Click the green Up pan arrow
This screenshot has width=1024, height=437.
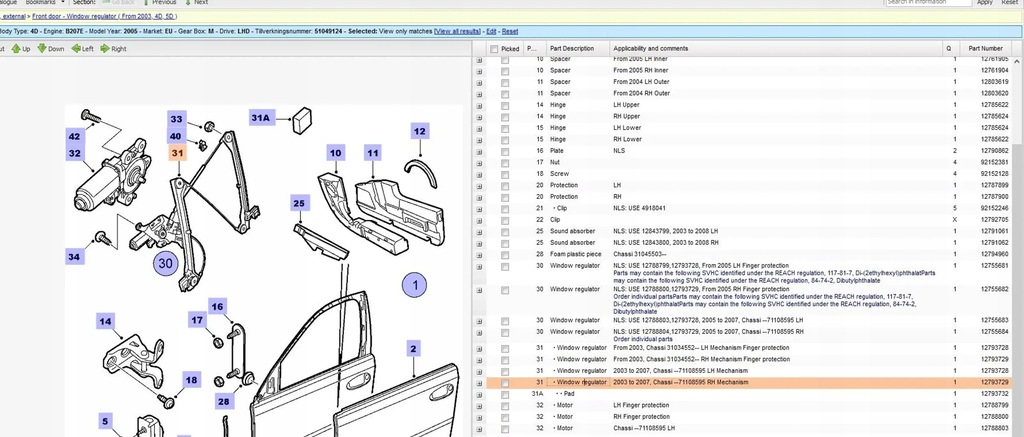click(14, 48)
